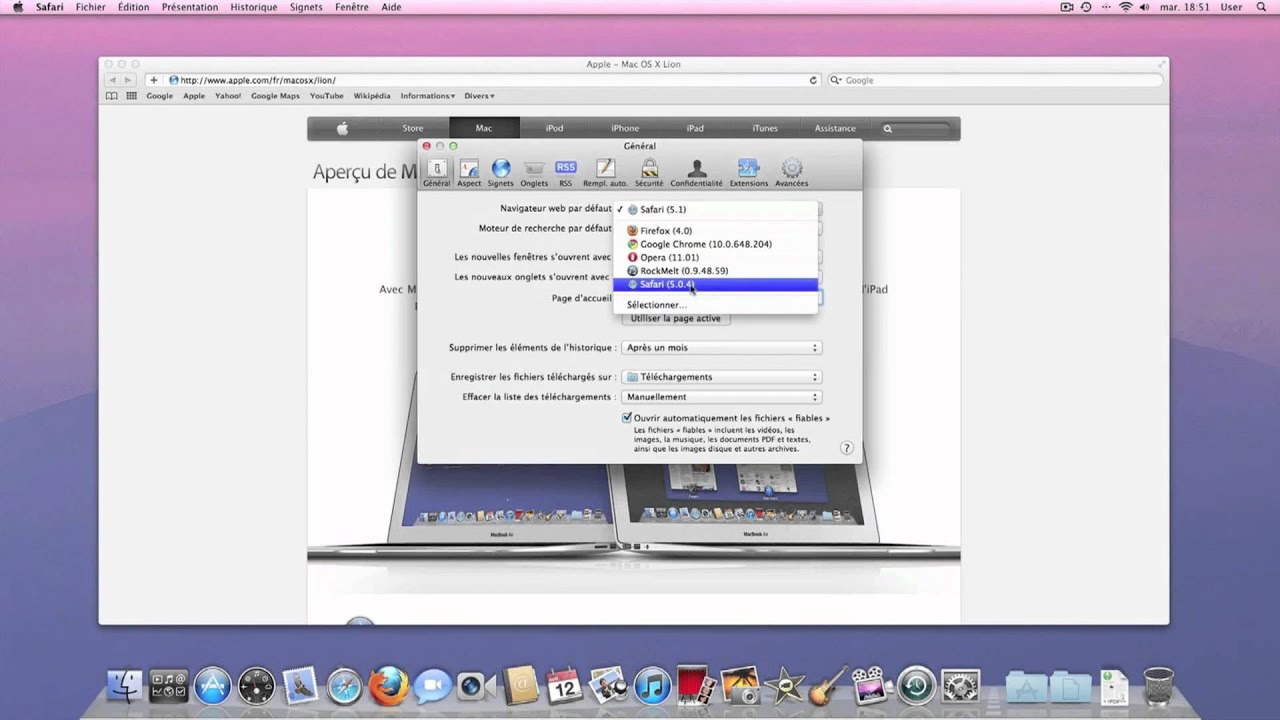Click the Apple logo on the site navbar
Viewport: 1280px width, 720px height.
[x=342, y=128]
